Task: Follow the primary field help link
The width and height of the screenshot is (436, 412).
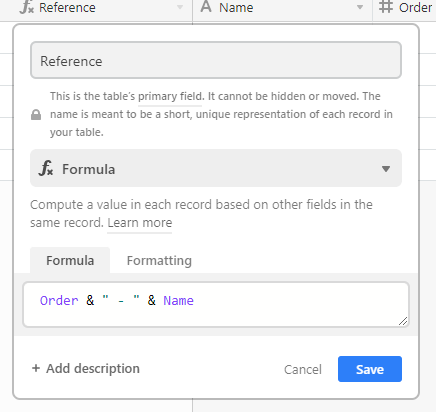Action: click(170, 96)
